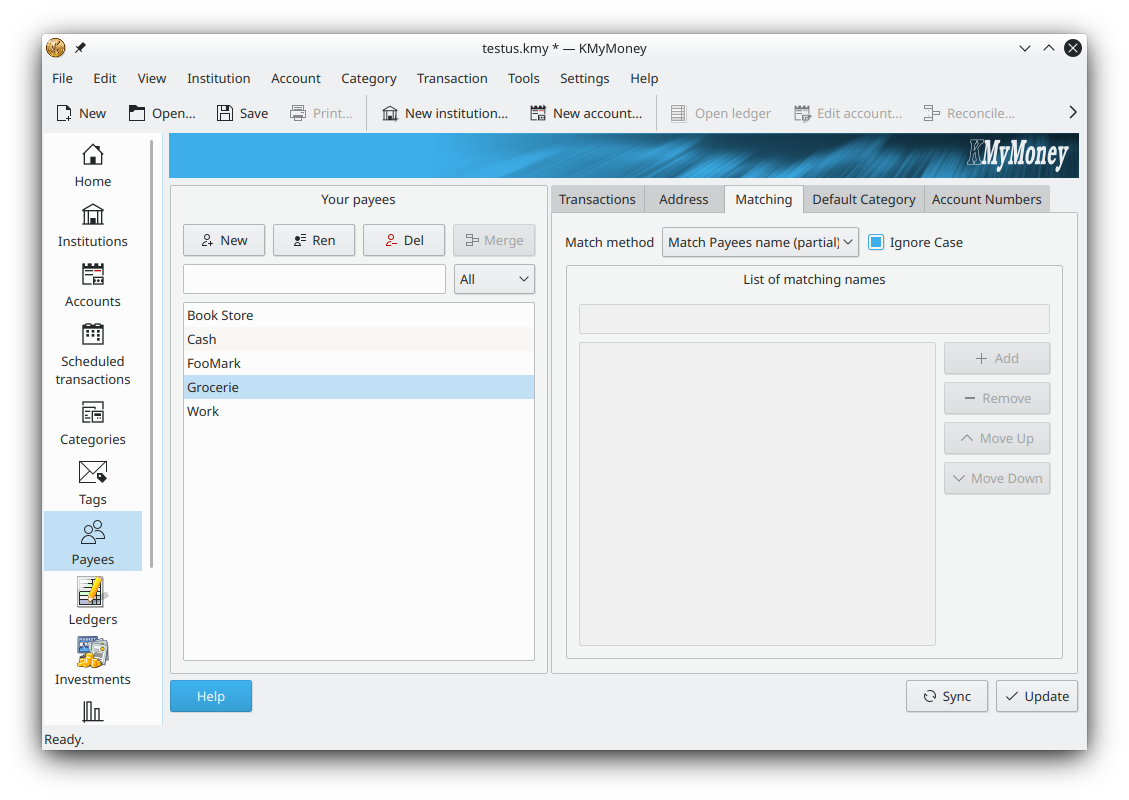This screenshot has height=800, width=1129.
Task: Click the Update button
Action: pos(1036,696)
